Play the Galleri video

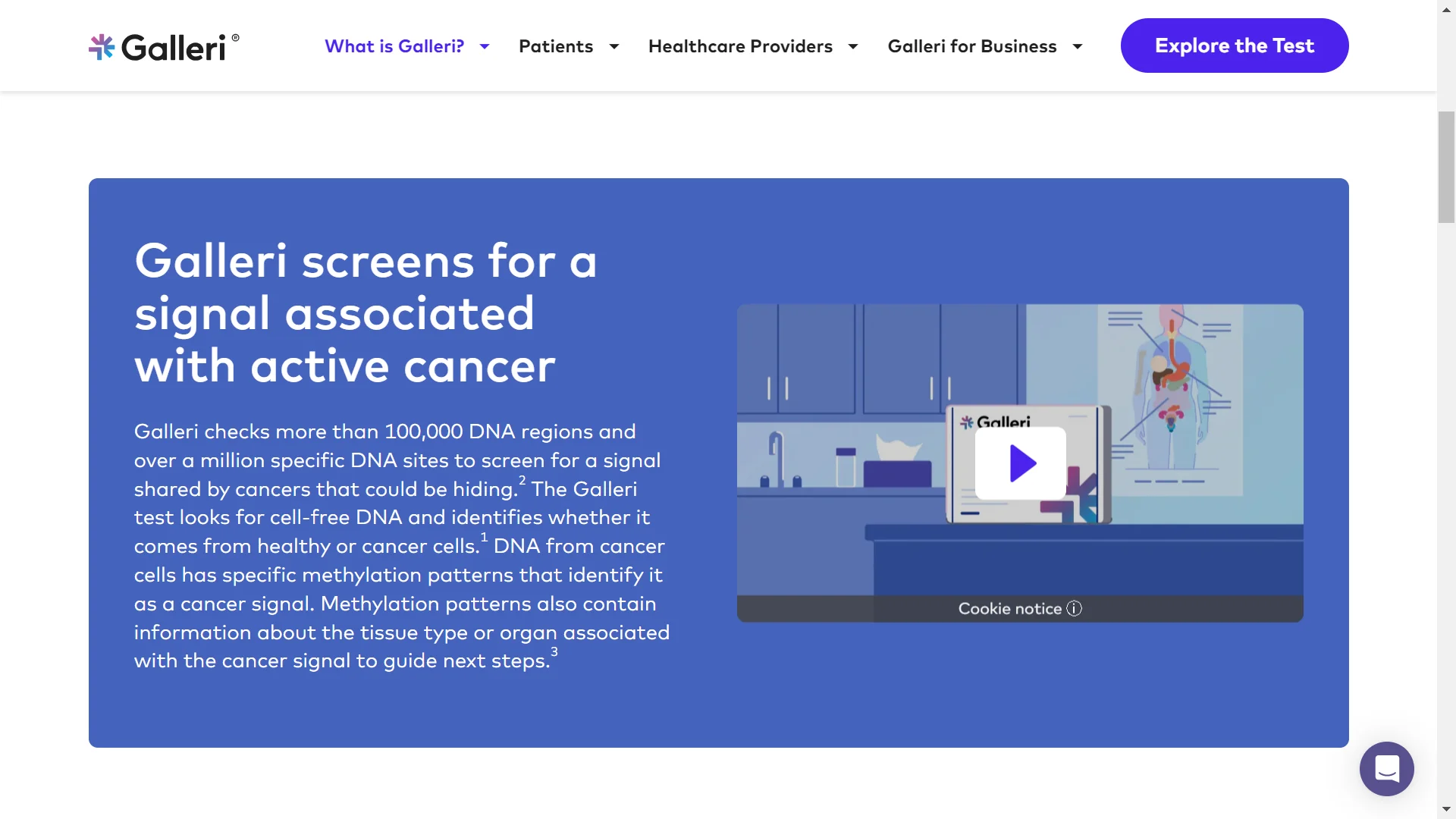1021,463
